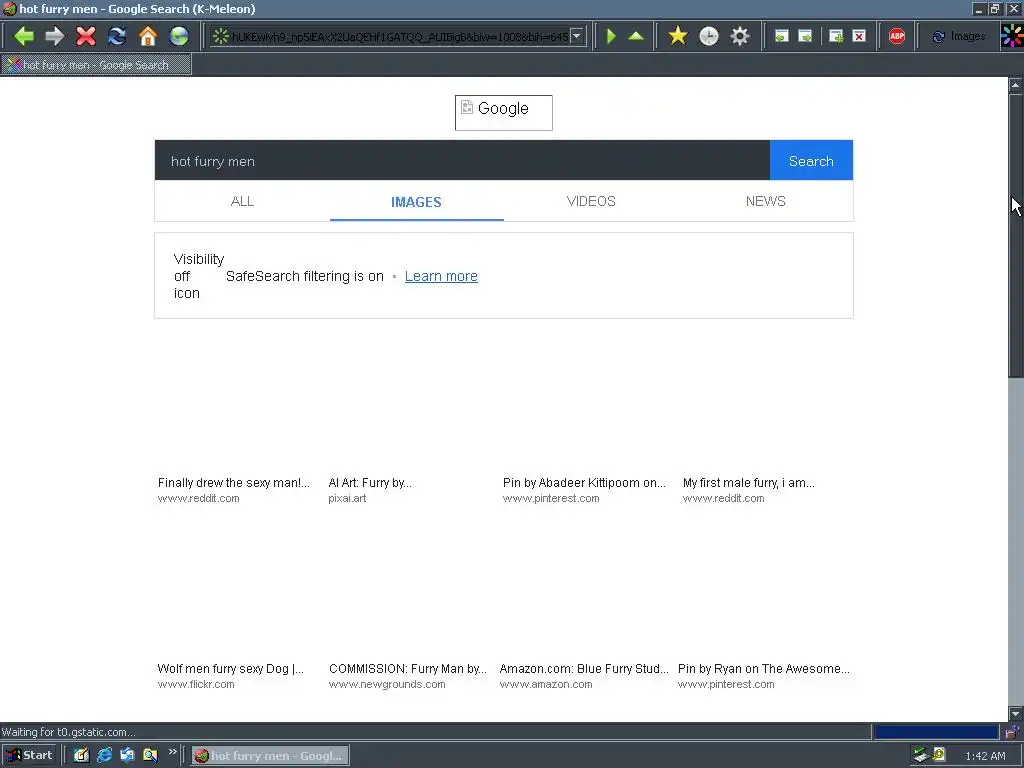Open 'Pin by Abadeer Kittipoom on...' result
The height and width of the screenshot is (768, 1024).
pyautogui.click(x=584, y=483)
